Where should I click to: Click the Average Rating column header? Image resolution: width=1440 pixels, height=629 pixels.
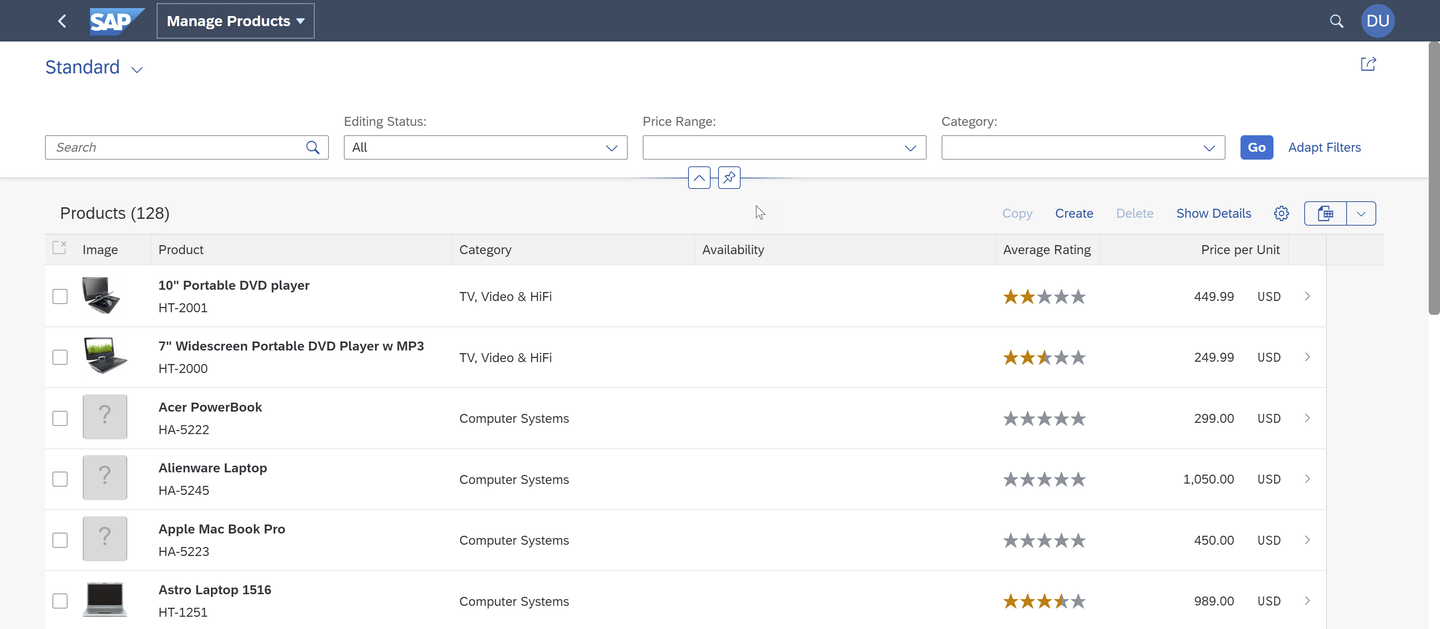[x=1047, y=250]
